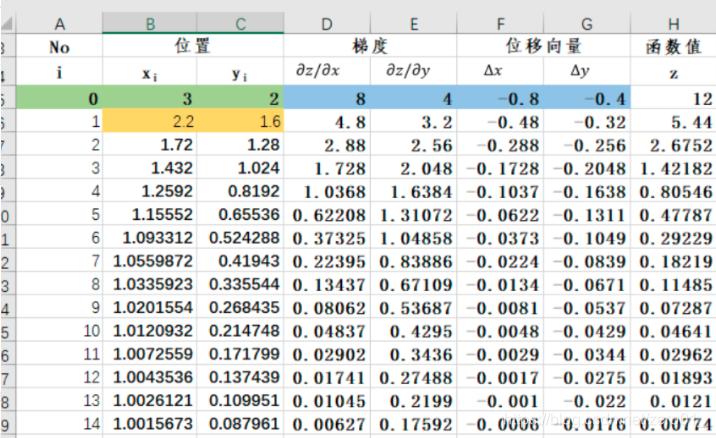Select column G header
The image size is (716, 438).
pos(587,24)
